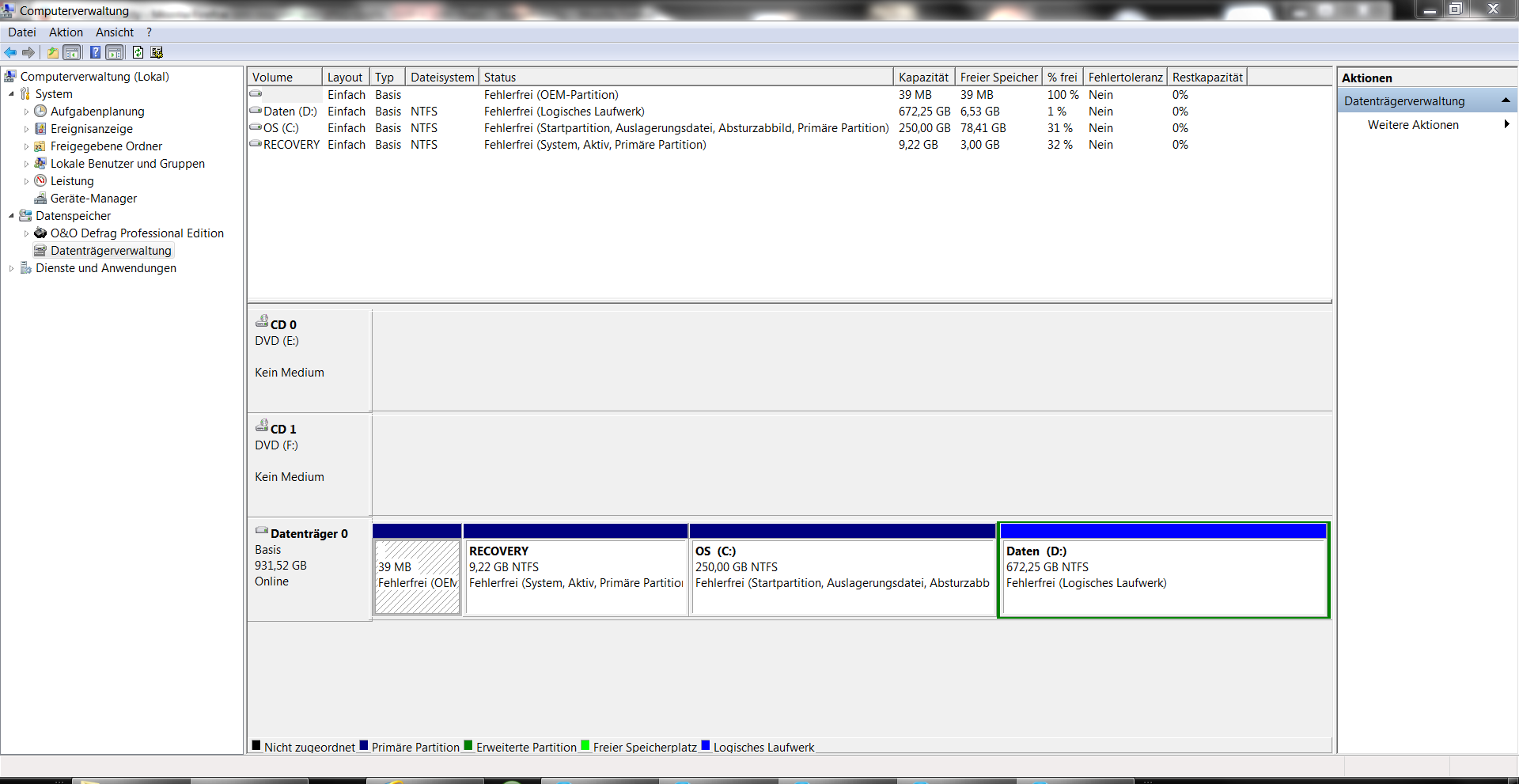Sort volumes by the Kapazität column header

[923, 77]
